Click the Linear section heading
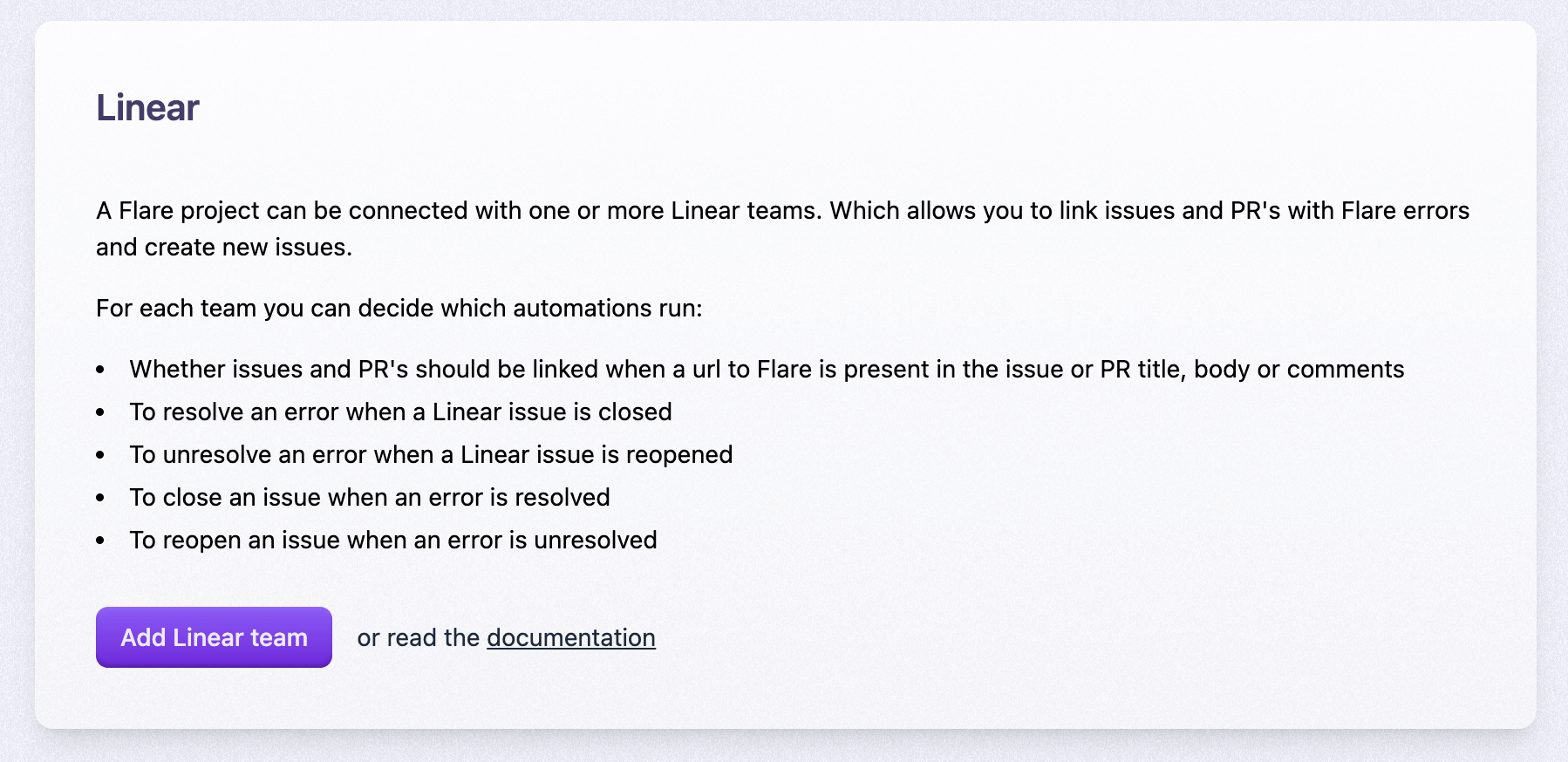Image resolution: width=1568 pixels, height=762 pixels. click(147, 108)
